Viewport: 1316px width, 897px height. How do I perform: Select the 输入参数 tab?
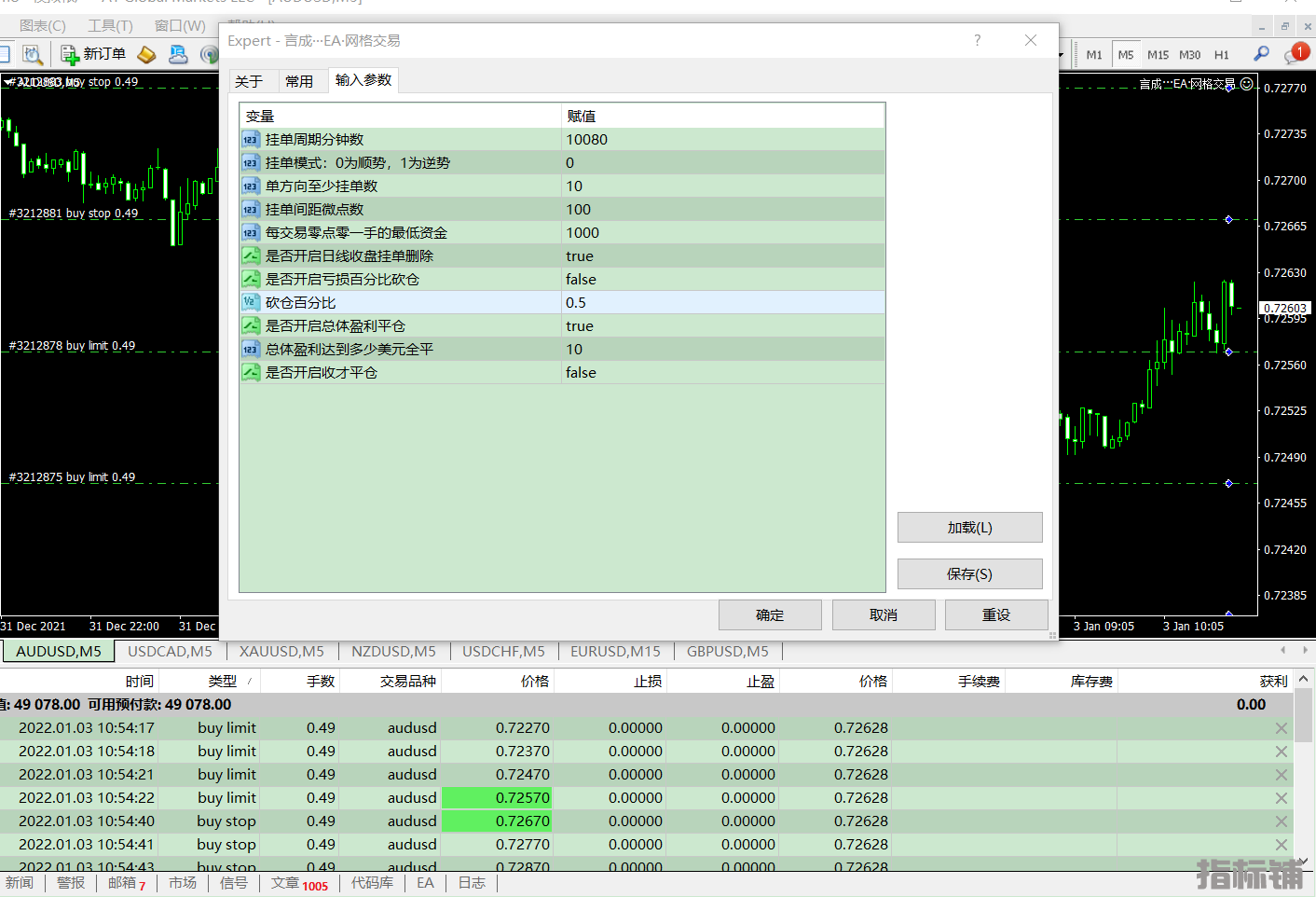click(x=363, y=80)
